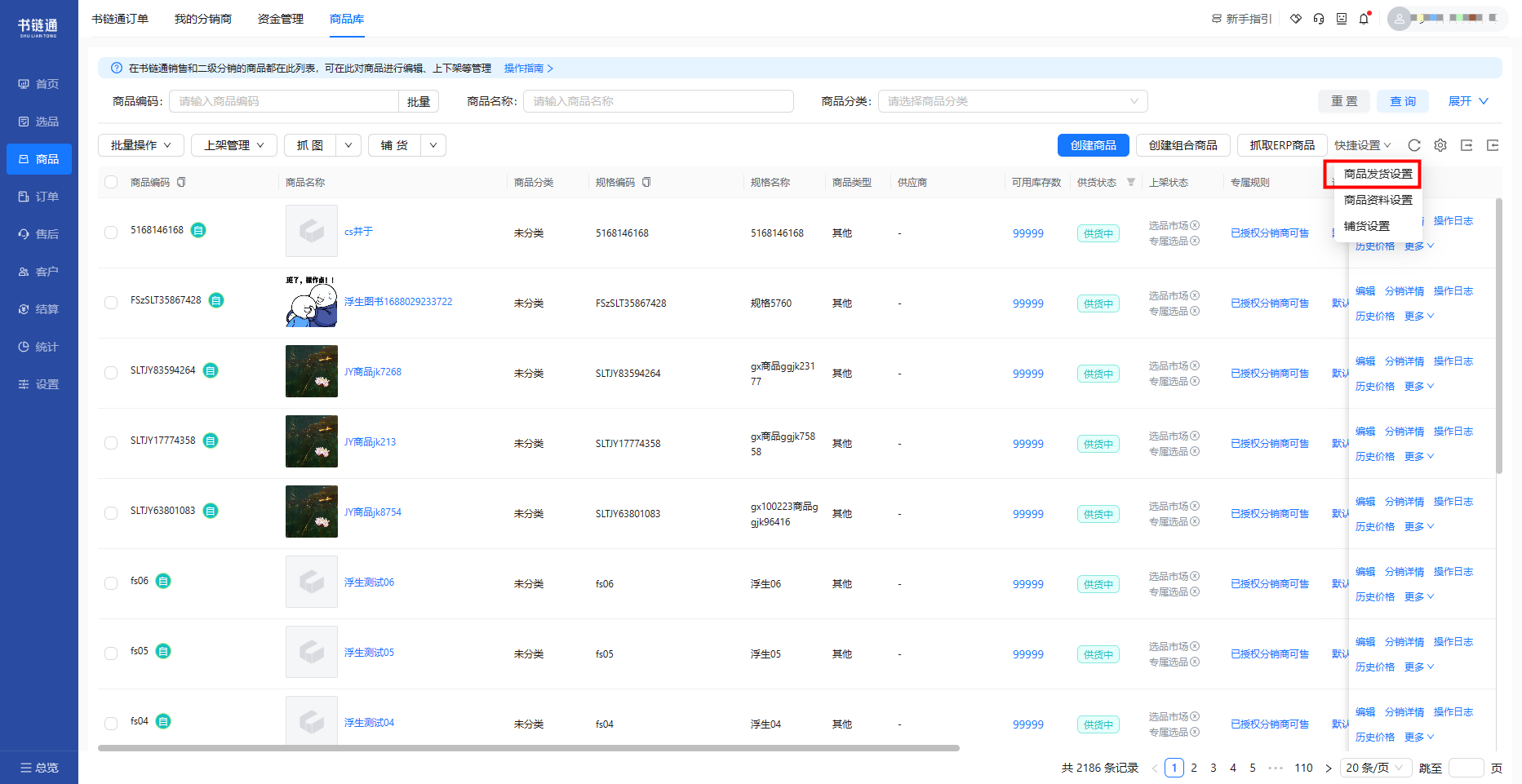Click the export icon in table toolbar
The image size is (1522, 784).
pyautogui.click(x=1467, y=145)
